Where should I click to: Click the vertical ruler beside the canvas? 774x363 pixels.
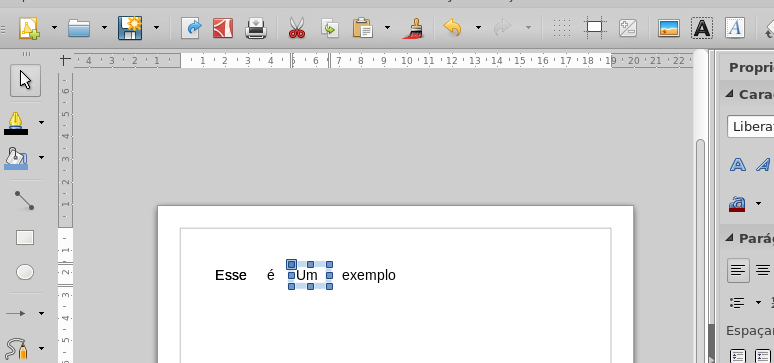pyautogui.click(x=66, y=217)
